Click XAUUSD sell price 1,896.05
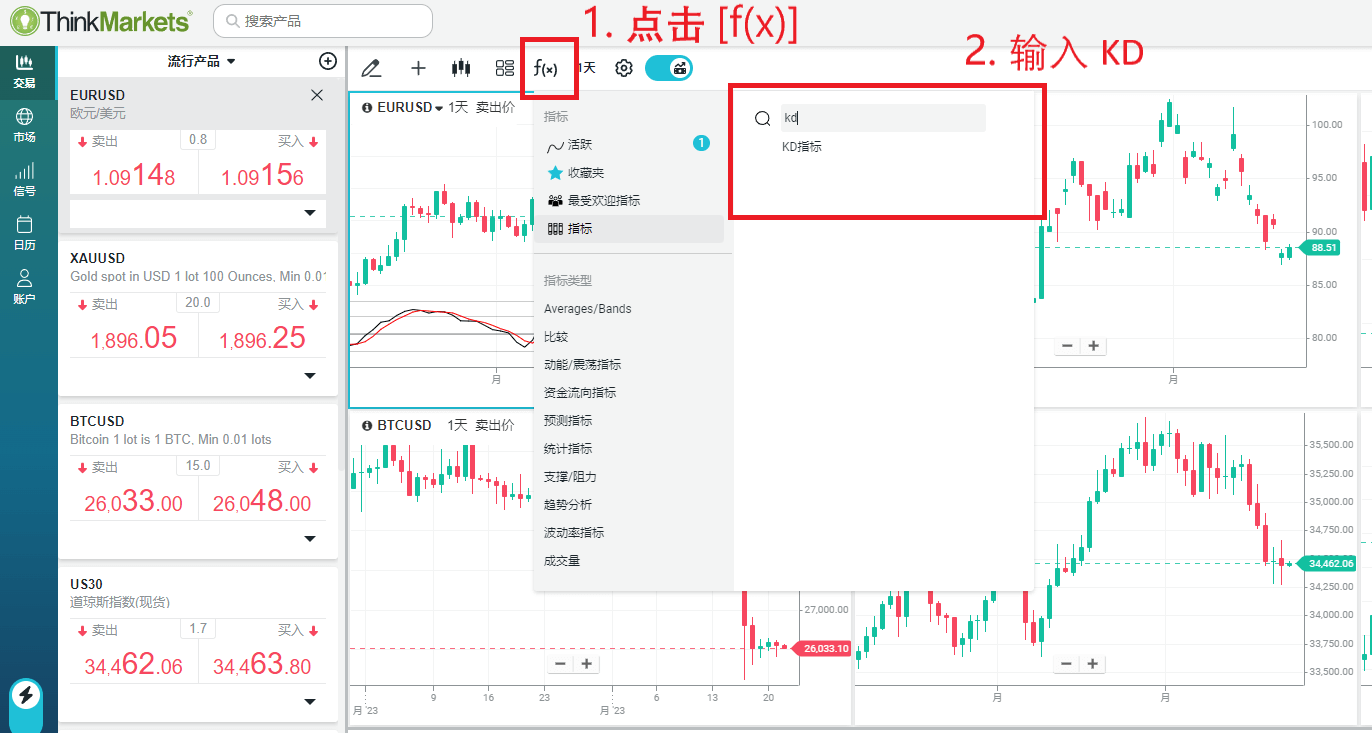 (x=134, y=339)
